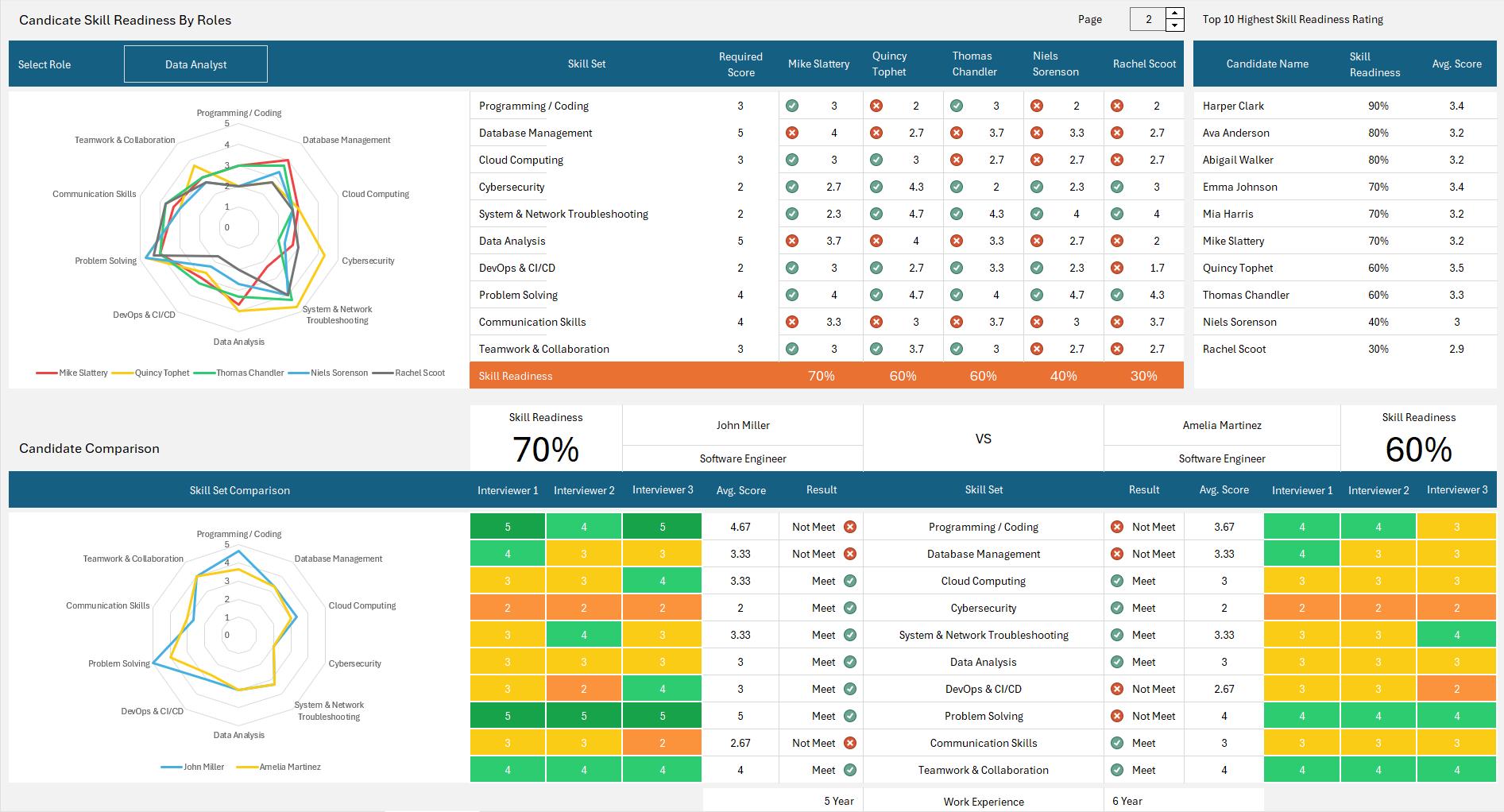The width and height of the screenshot is (1504, 812).
Task: Click Niels Sorenson's red cross for Teamwork & Collaboration
Action: pyautogui.click(x=1037, y=349)
